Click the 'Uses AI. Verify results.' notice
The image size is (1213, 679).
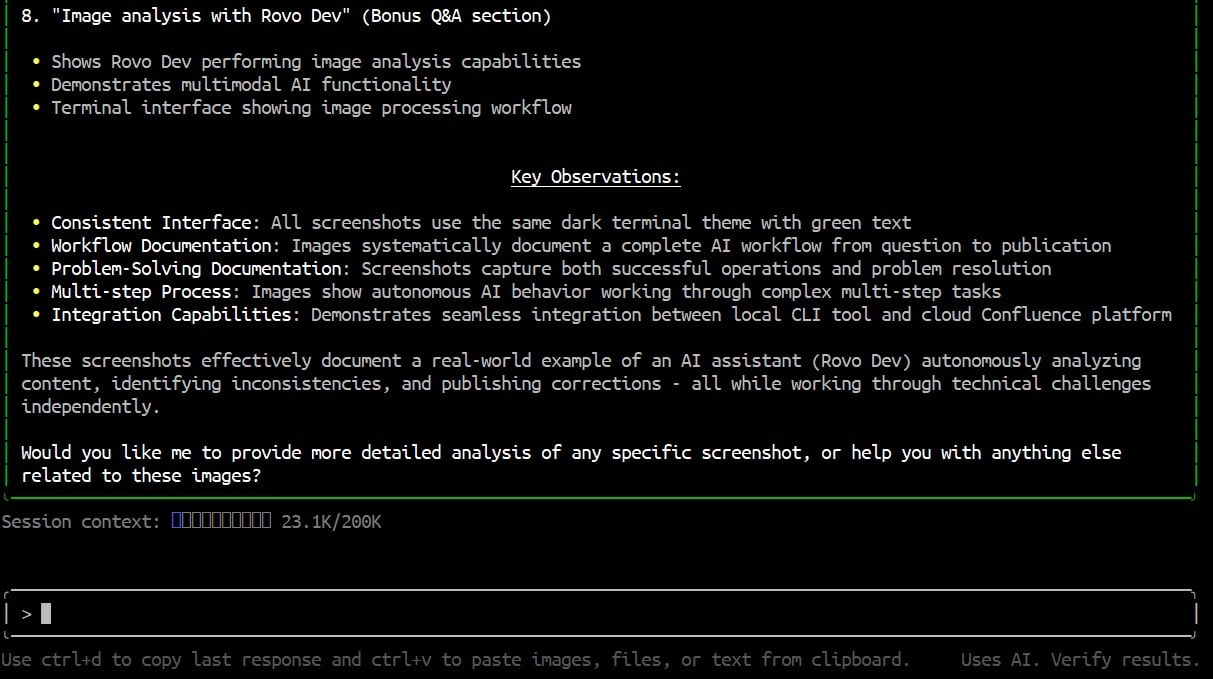click(x=1080, y=659)
